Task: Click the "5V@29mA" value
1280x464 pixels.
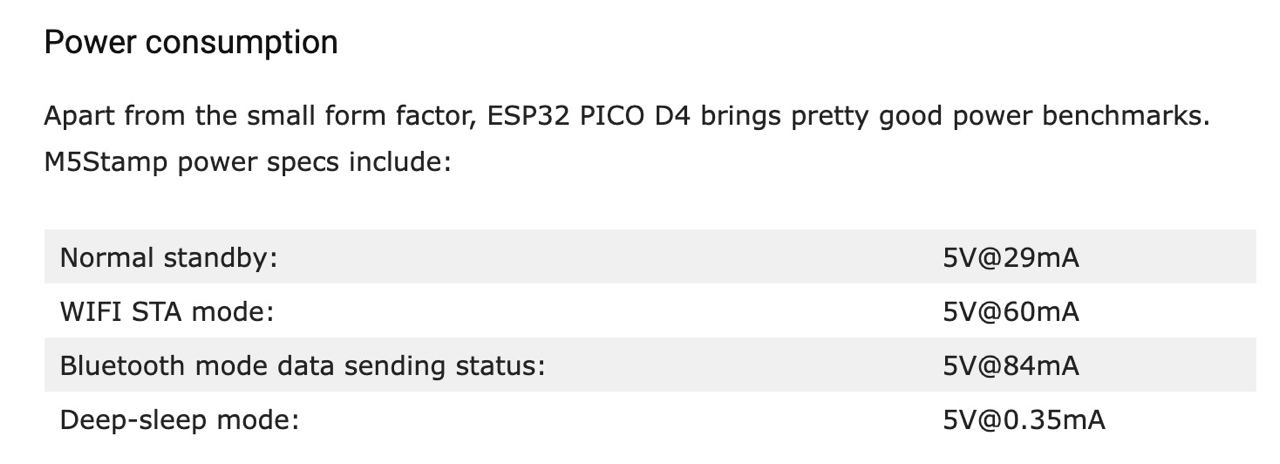Action: pyautogui.click(x=1011, y=258)
